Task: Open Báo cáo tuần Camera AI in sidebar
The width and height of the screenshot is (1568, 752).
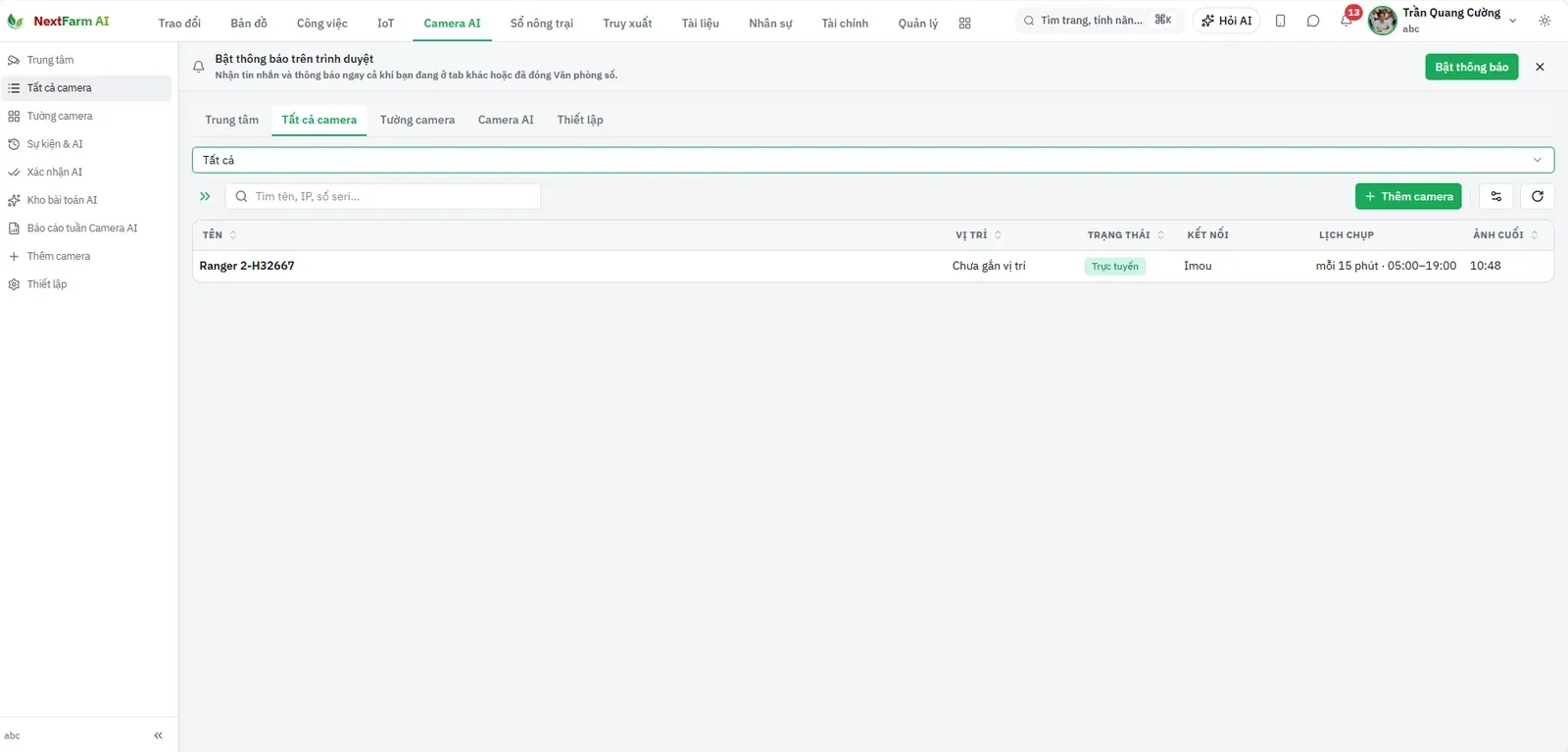Action: tap(86, 228)
